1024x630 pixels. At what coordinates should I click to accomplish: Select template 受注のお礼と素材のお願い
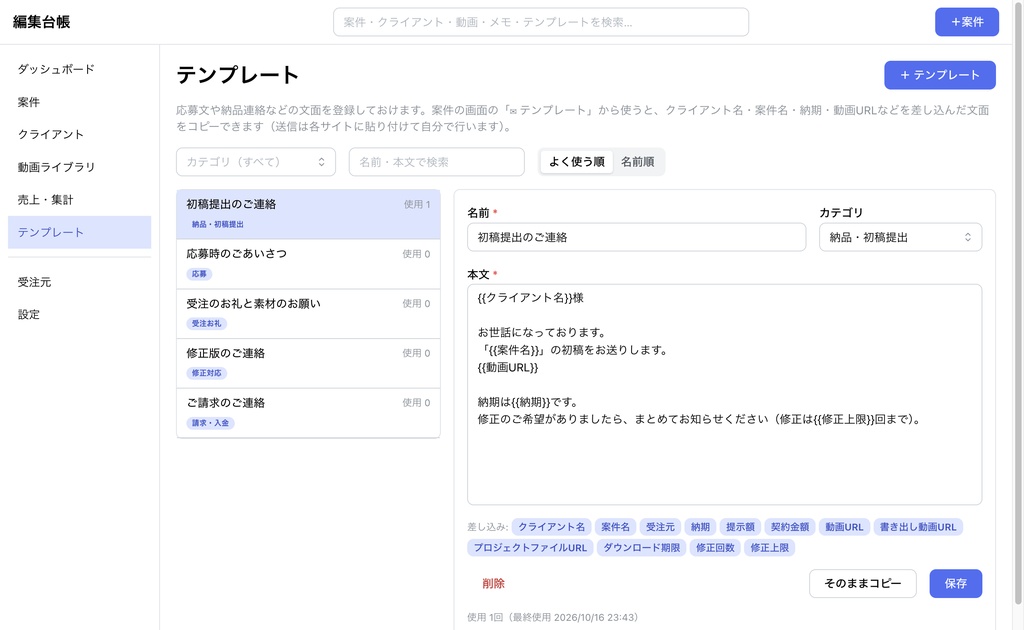(x=308, y=313)
